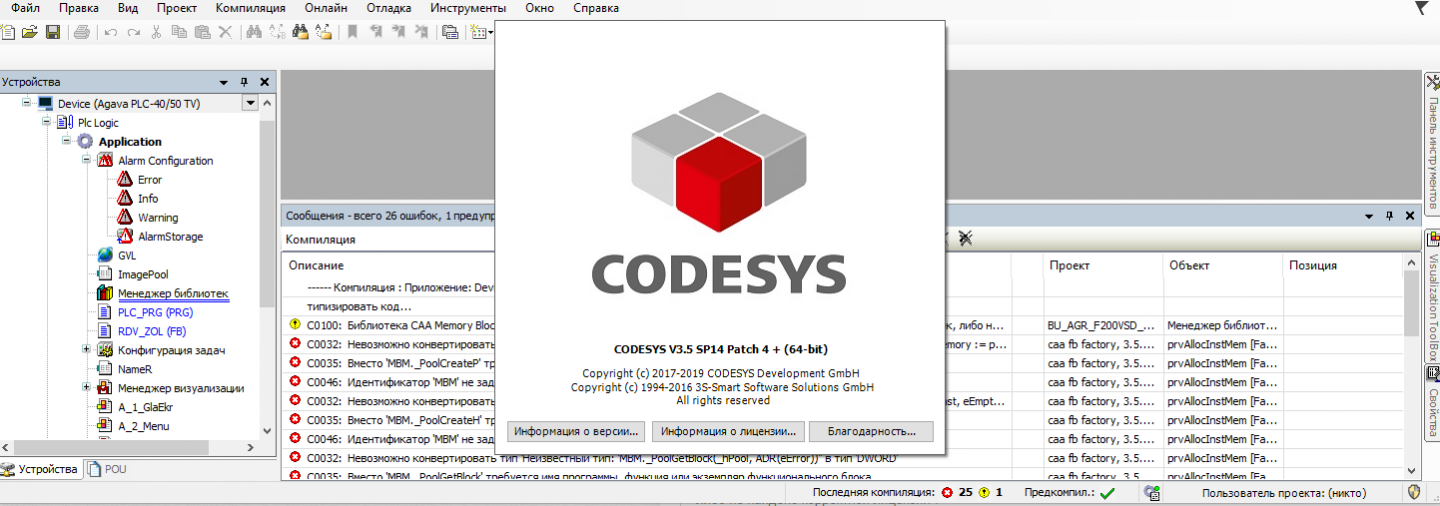Click the Find binoculars icon
1440x506 pixels.
(254, 32)
